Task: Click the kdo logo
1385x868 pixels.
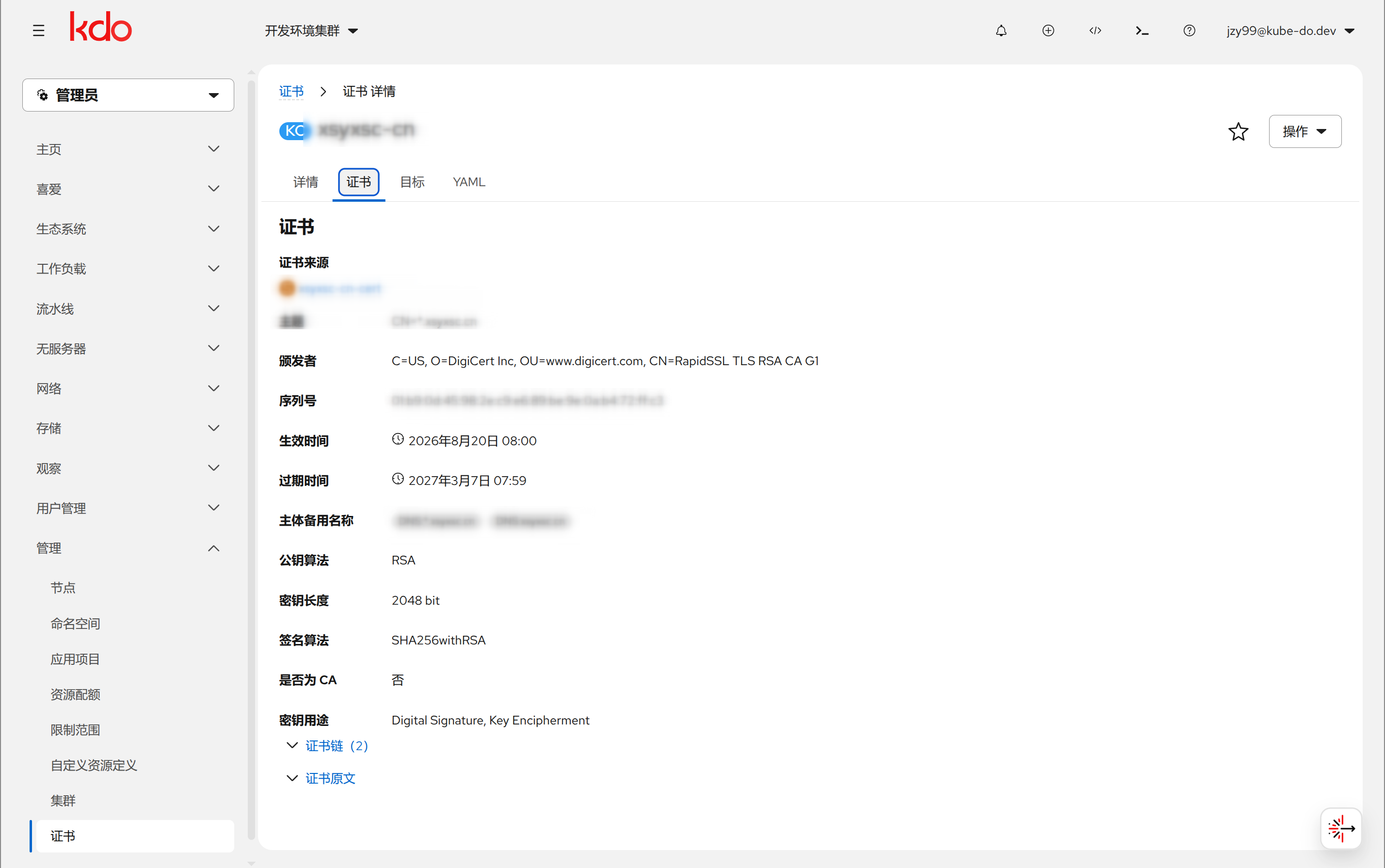Action: click(x=101, y=27)
